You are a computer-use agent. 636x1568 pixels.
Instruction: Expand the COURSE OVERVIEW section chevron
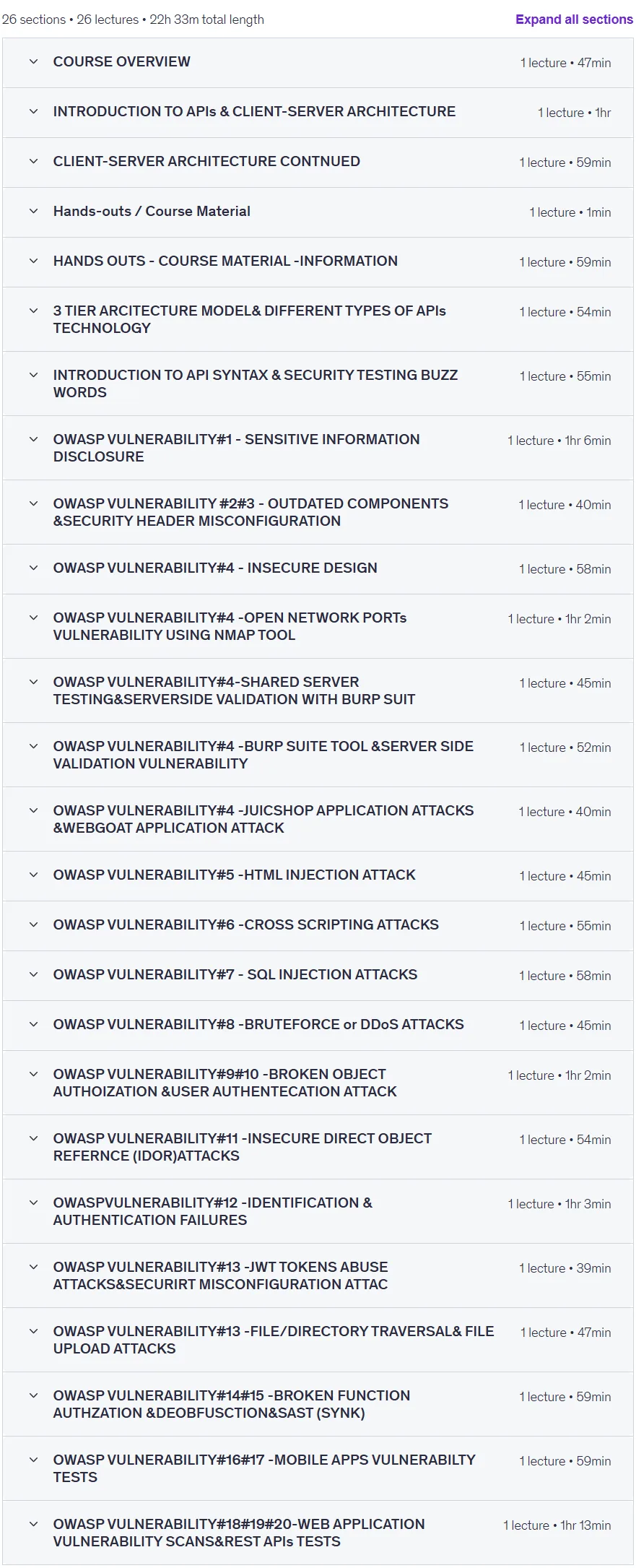(33, 61)
